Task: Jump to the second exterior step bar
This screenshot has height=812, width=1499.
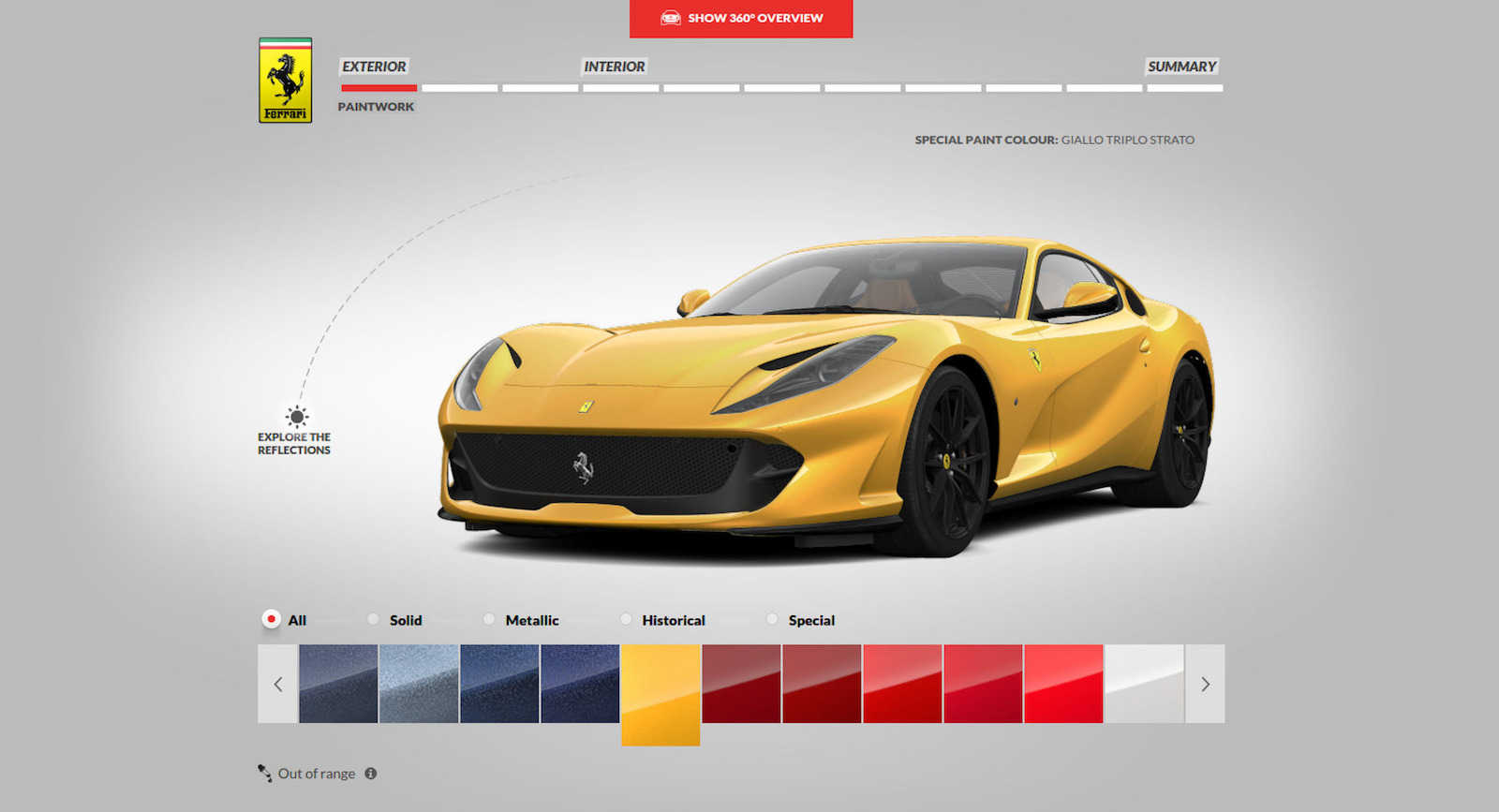Action: 460,88
